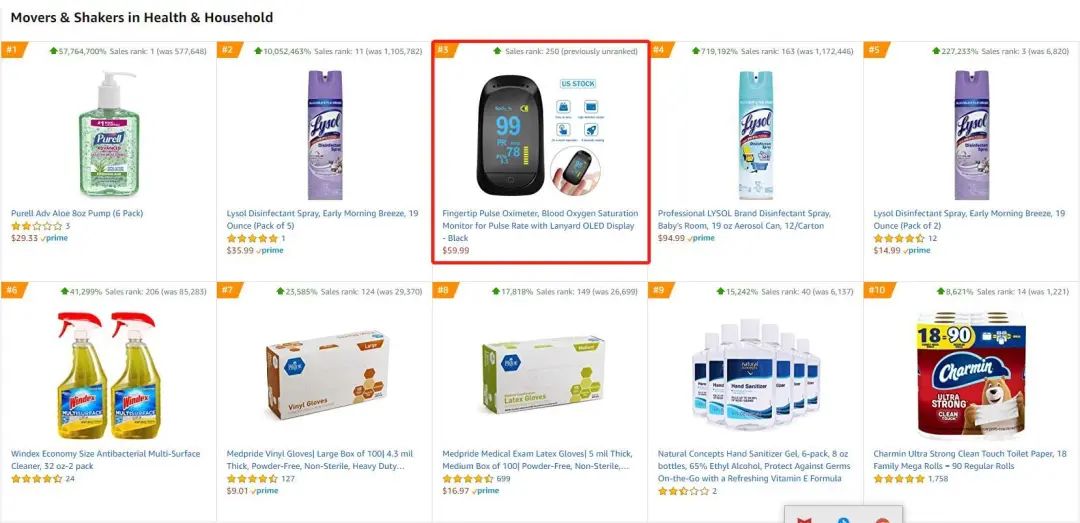Open the Lysol Early Morning Breeze Pack of 5 link
Viewport: 1080px width, 523px height.
click(322, 220)
